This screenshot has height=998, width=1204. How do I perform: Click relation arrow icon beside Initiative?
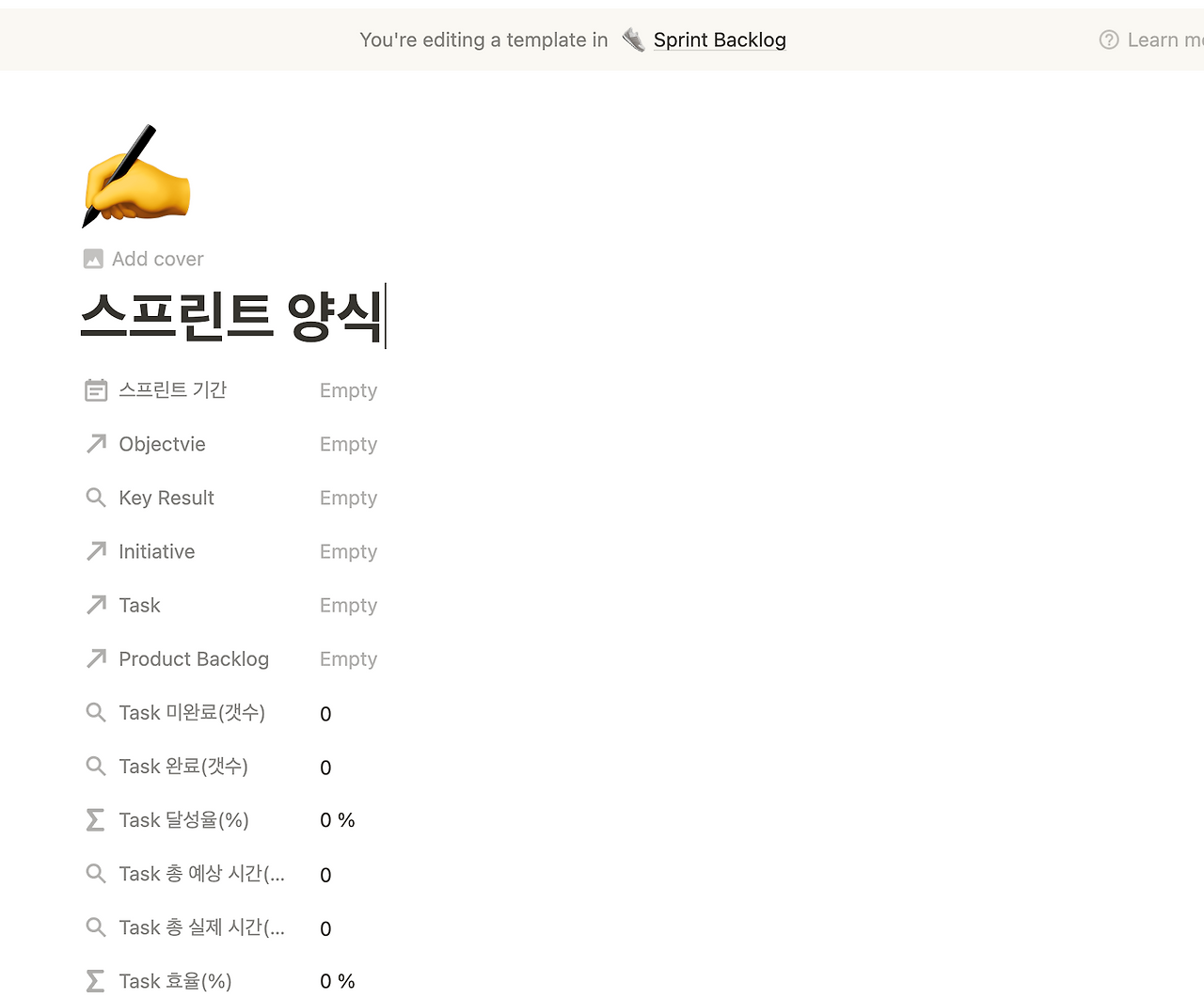pyautogui.click(x=95, y=550)
